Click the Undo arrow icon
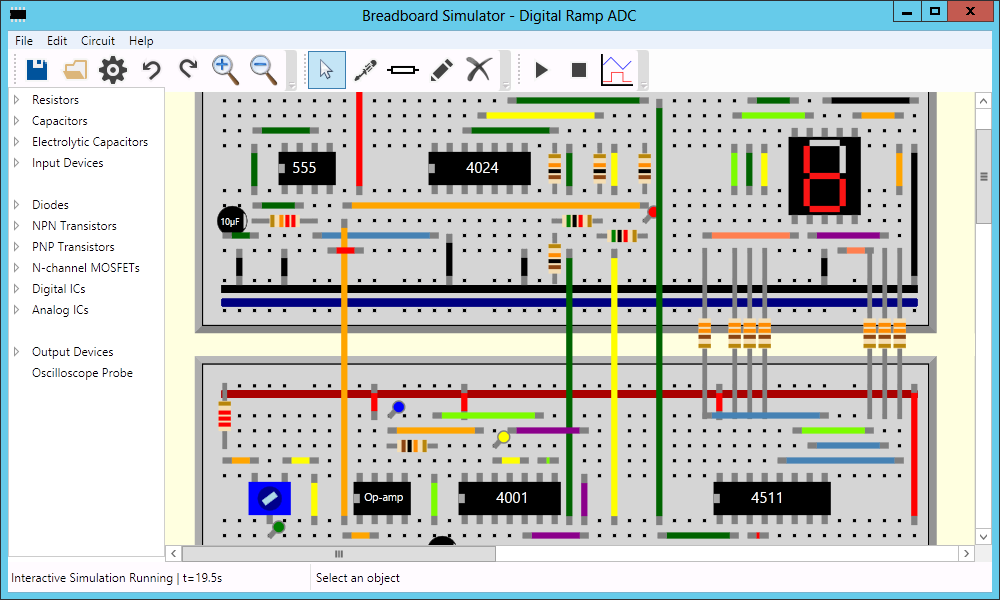 (x=151, y=69)
